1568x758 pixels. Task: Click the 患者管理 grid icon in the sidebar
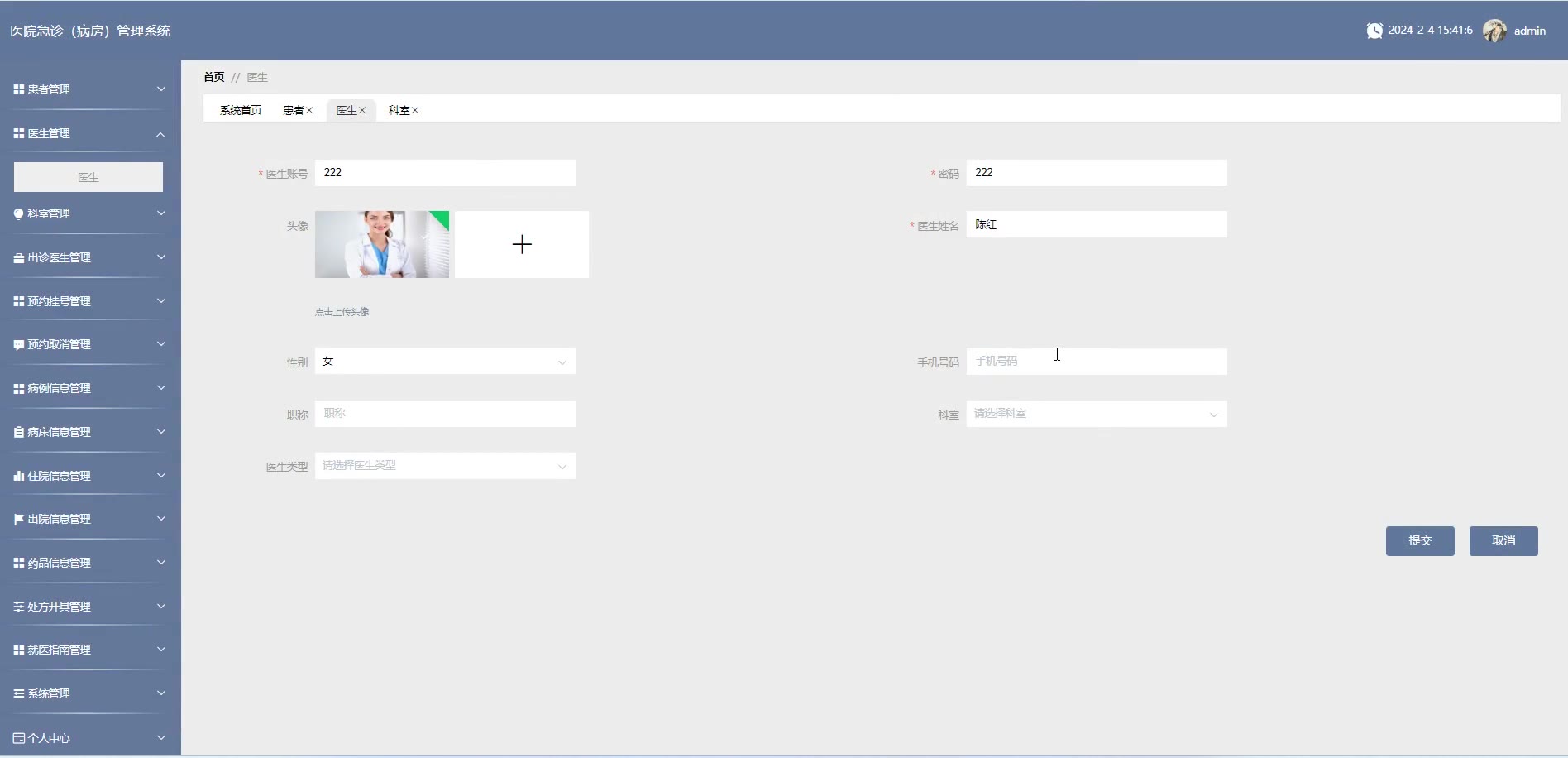(18, 89)
